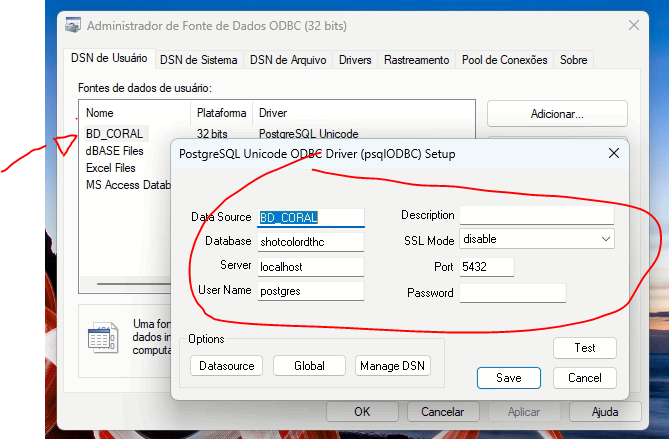Click the Database field shotcolordthc

[x=311, y=242]
